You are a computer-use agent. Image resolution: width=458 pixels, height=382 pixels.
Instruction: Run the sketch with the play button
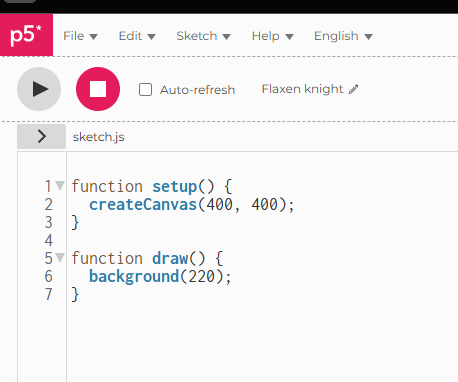39,89
